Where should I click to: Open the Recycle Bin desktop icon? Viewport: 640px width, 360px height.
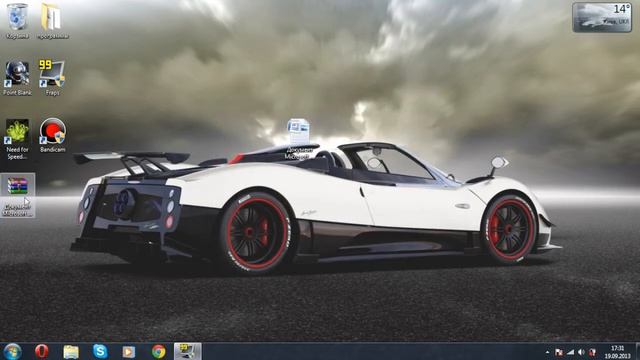click(18, 21)
